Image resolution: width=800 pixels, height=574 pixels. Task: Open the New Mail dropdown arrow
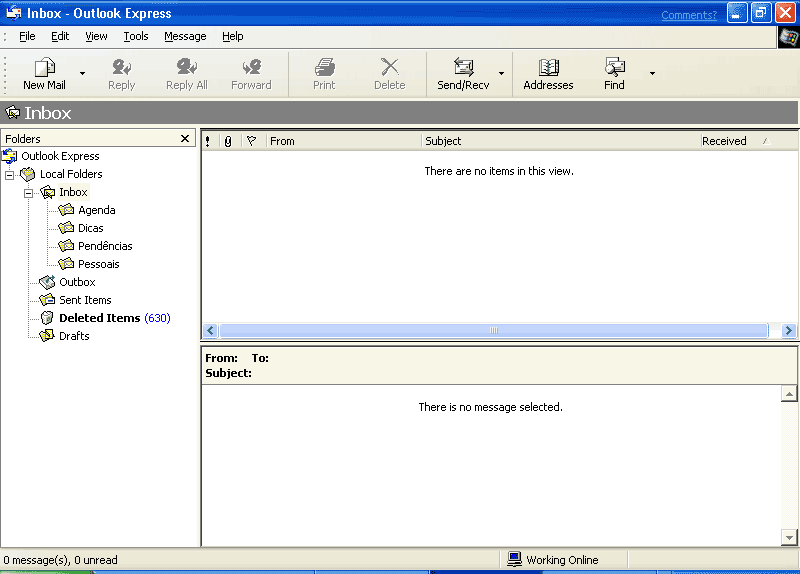tap(82, 73)
